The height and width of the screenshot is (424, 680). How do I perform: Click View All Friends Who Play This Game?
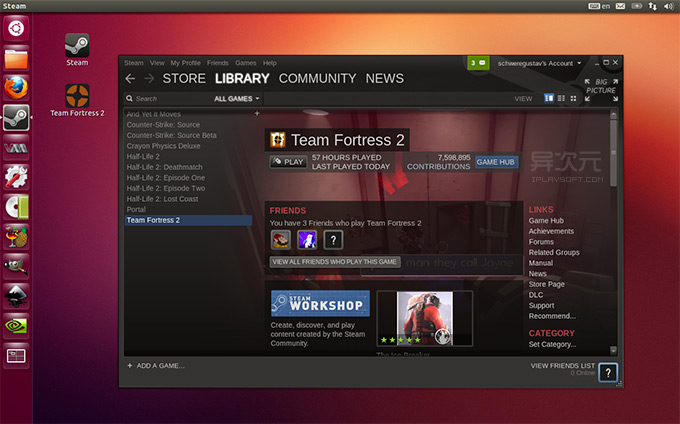pos(335,261)
